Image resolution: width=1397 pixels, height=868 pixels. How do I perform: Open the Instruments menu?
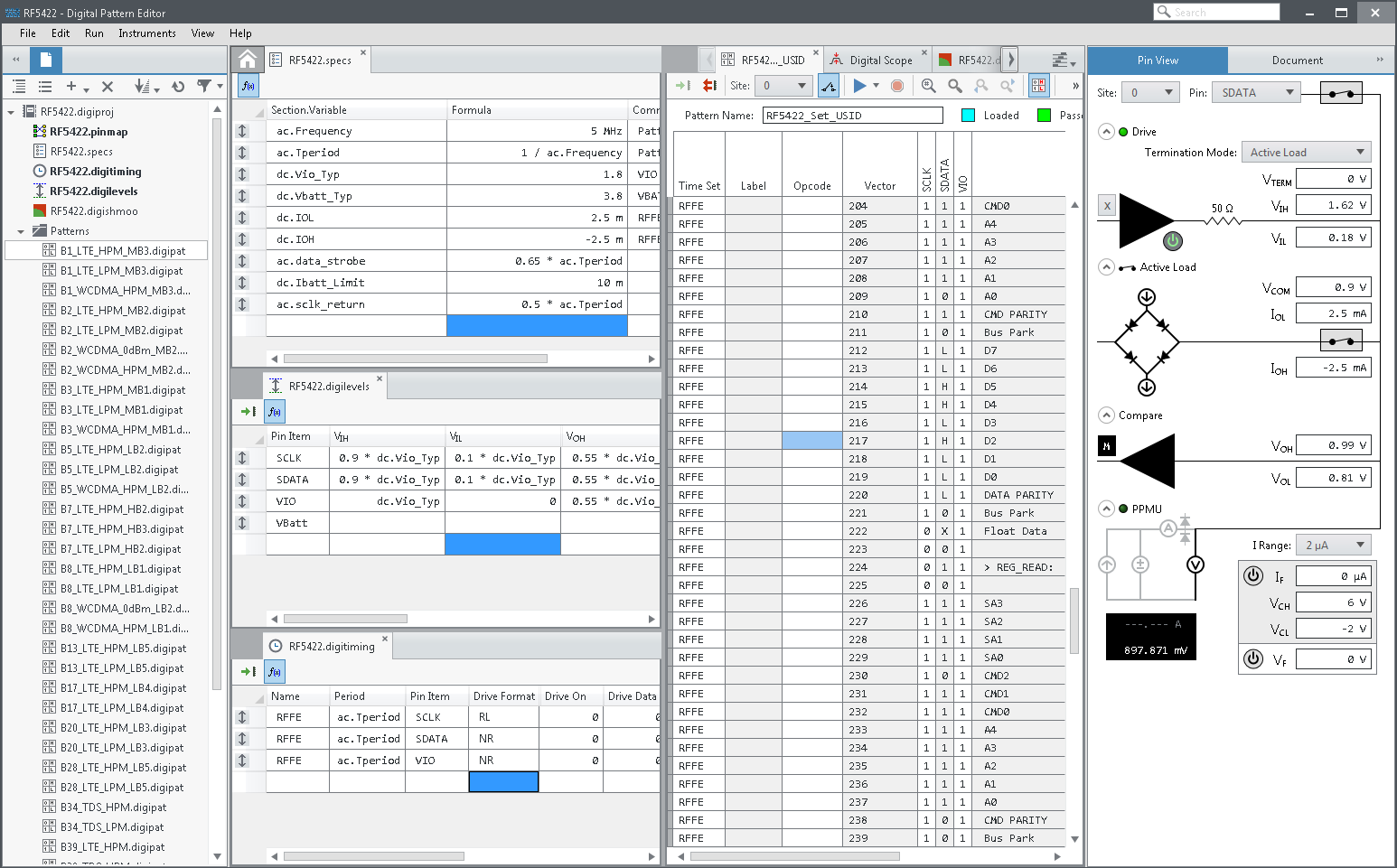click(x=146, y=33)
